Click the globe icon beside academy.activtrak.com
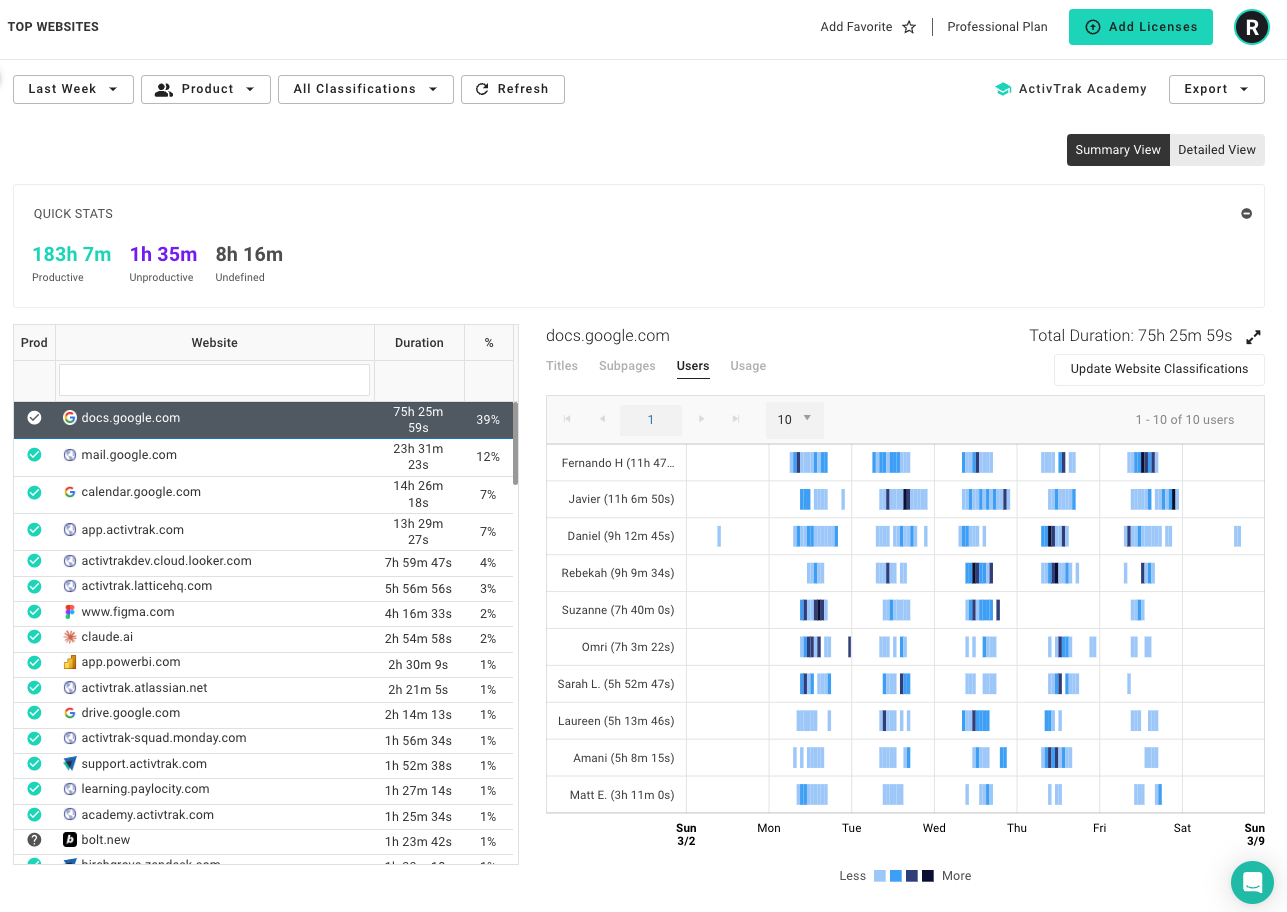 70,815
